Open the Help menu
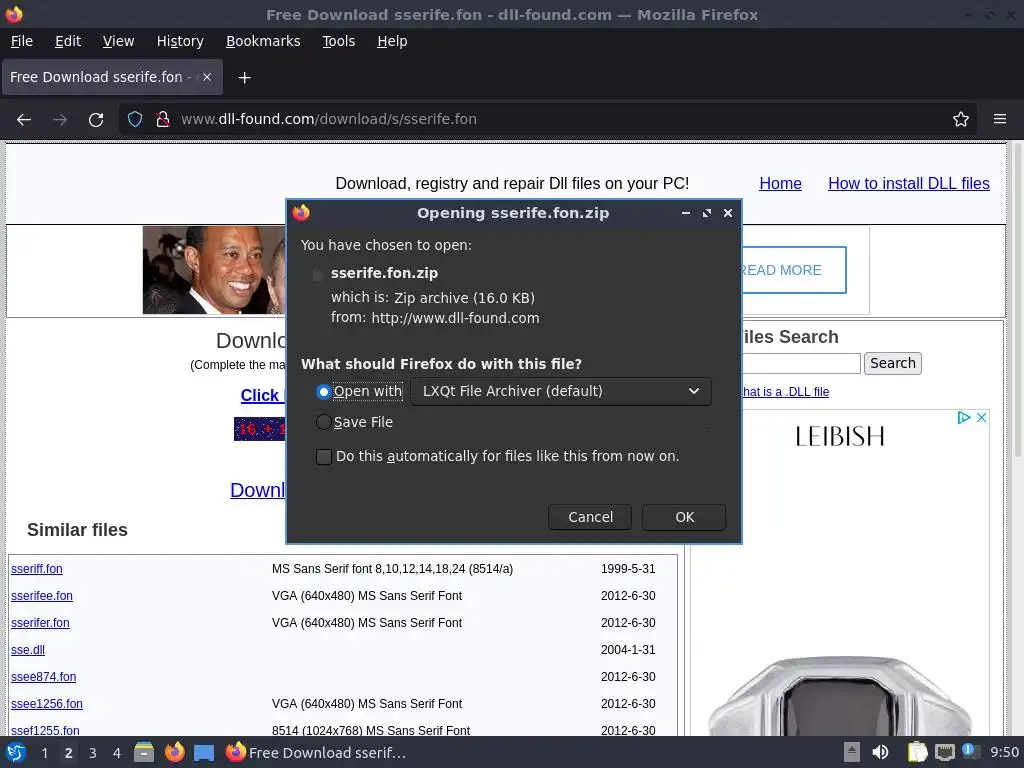The image size is (1024, 768). point(392,41)
